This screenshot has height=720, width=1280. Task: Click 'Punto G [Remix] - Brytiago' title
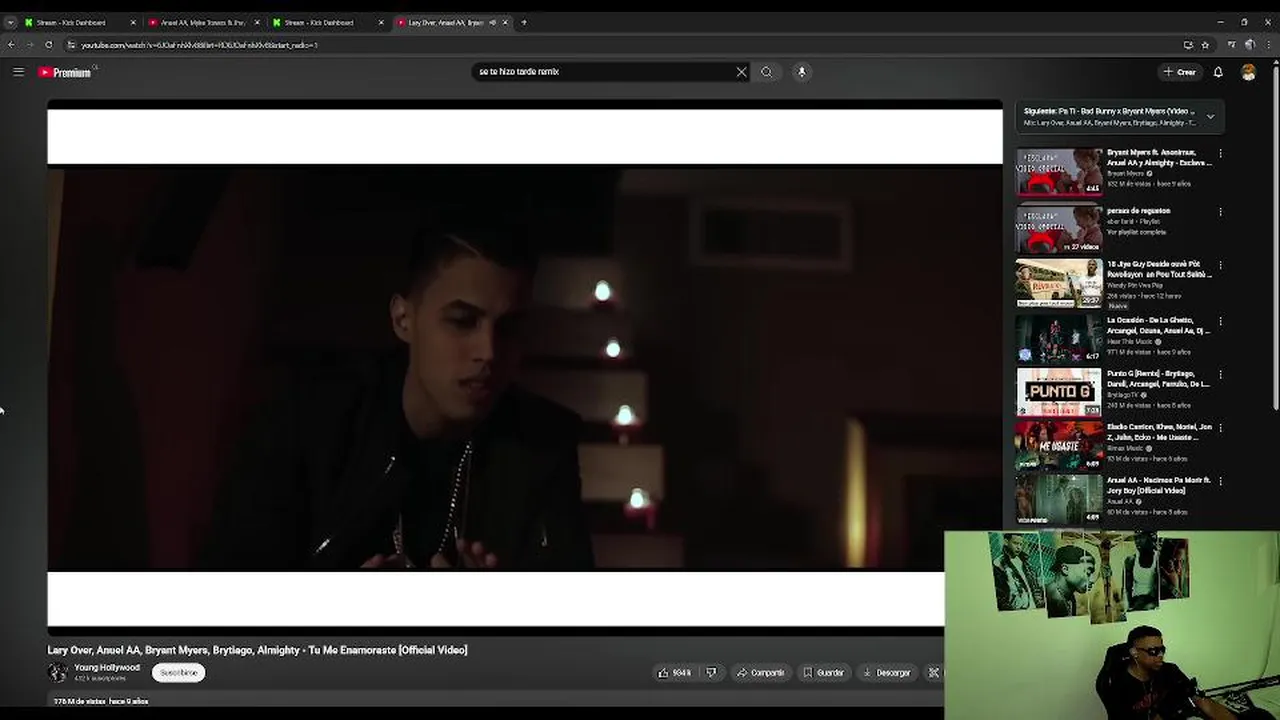[x=1158, y=378]
